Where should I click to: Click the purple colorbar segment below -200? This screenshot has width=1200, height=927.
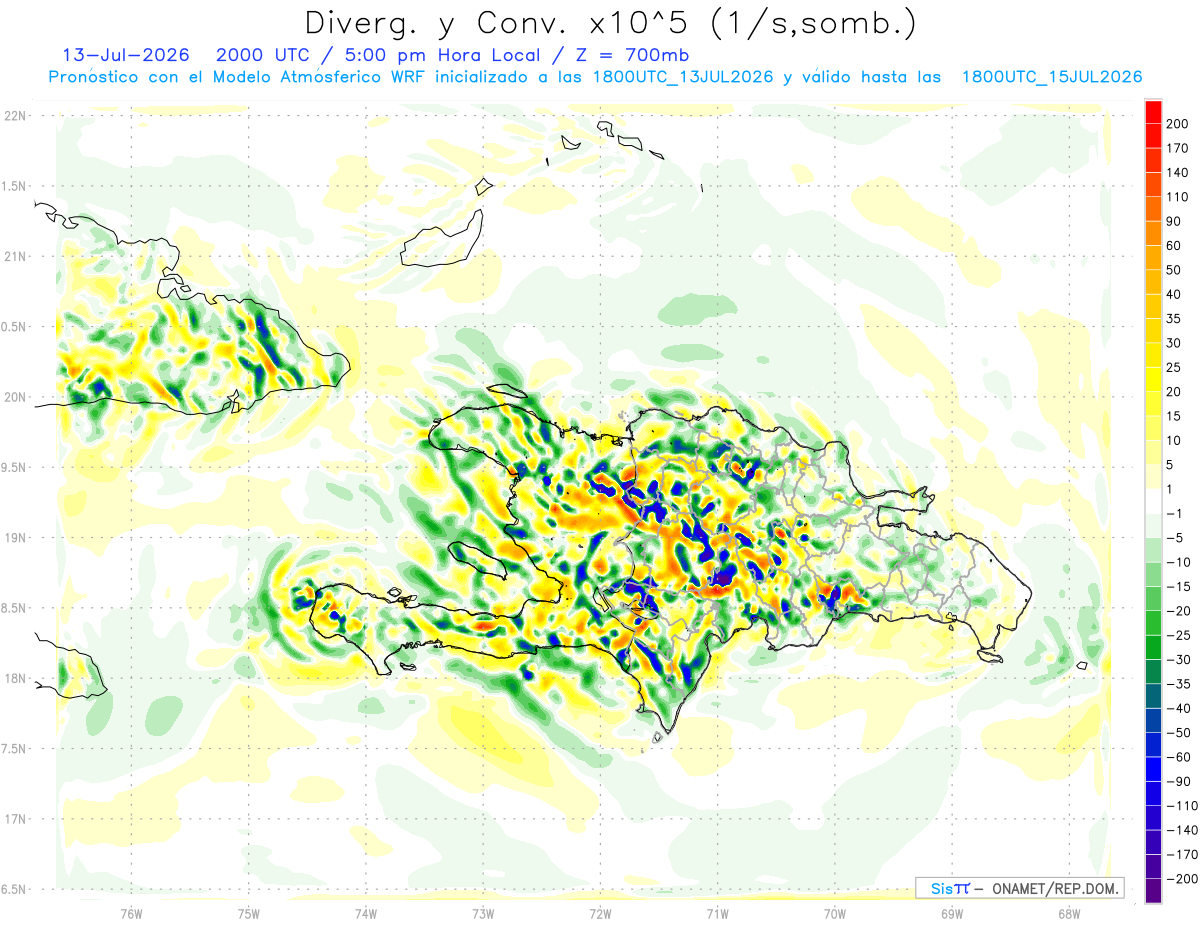coord(1153,891)
